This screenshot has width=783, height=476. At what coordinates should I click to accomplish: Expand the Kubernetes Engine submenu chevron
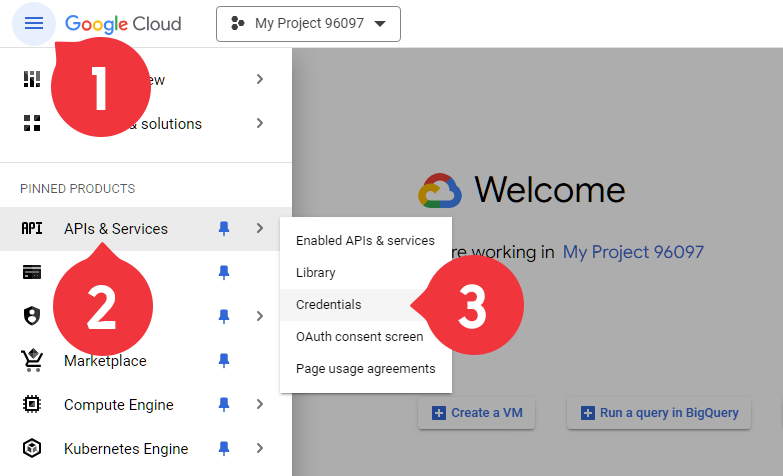260,448
